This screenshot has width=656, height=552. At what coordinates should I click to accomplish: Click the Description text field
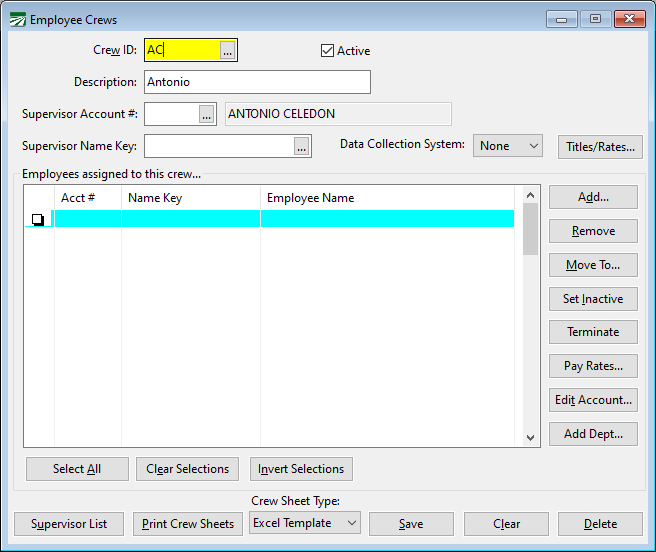(x=257, y=82)
